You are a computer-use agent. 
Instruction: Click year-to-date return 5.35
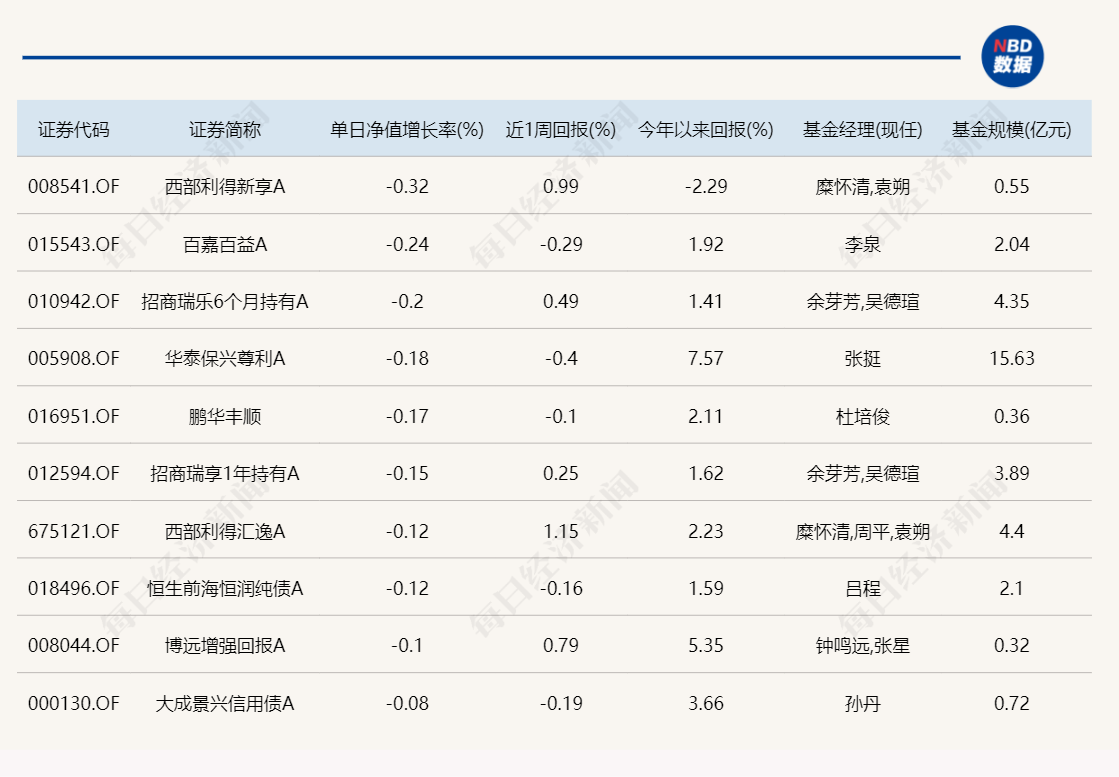click(706, 646)
